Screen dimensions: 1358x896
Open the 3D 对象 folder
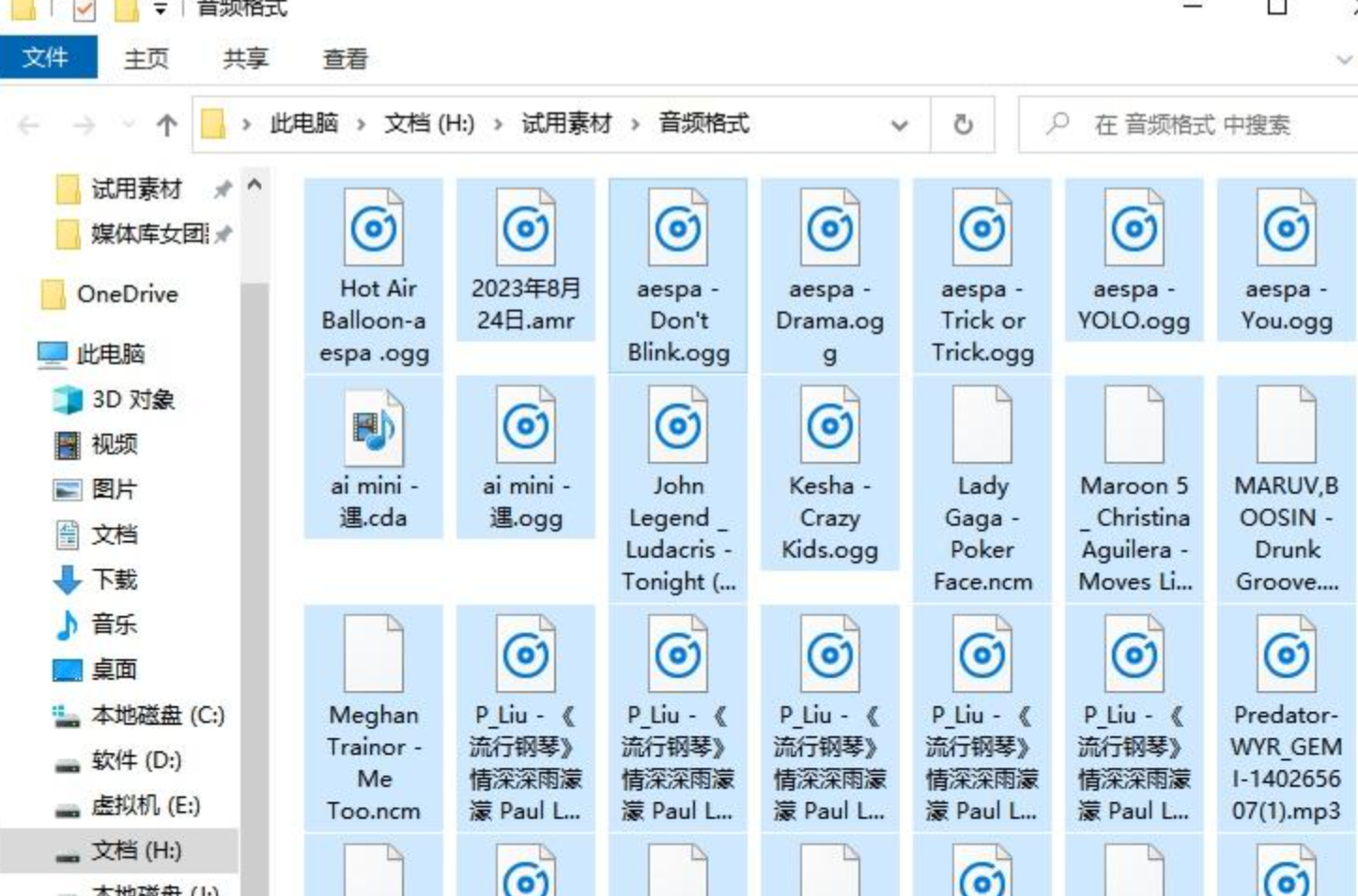pos(132,399)
